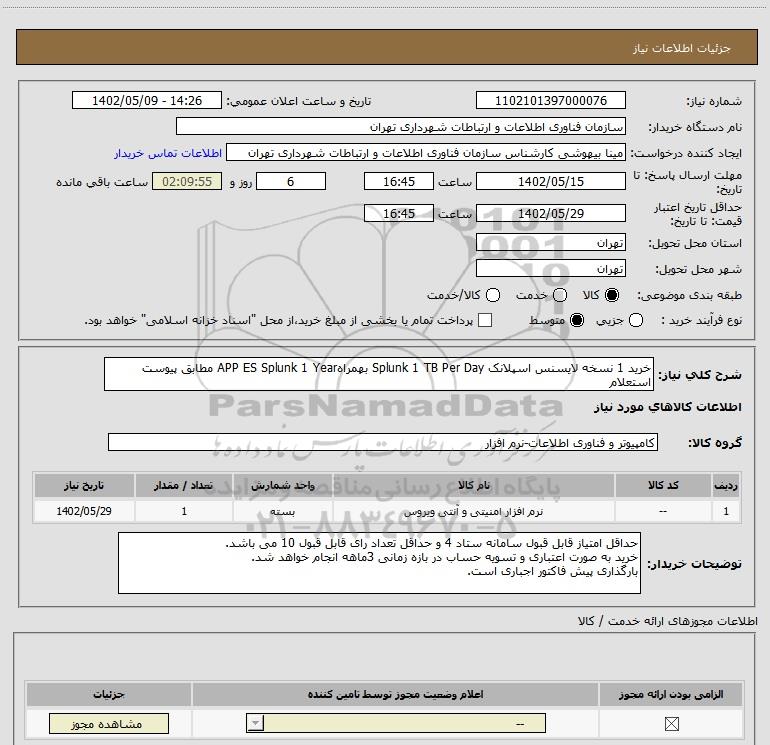Click the response deadline date 1402/05/15
The image size is (770, 745).
point(550,181)
